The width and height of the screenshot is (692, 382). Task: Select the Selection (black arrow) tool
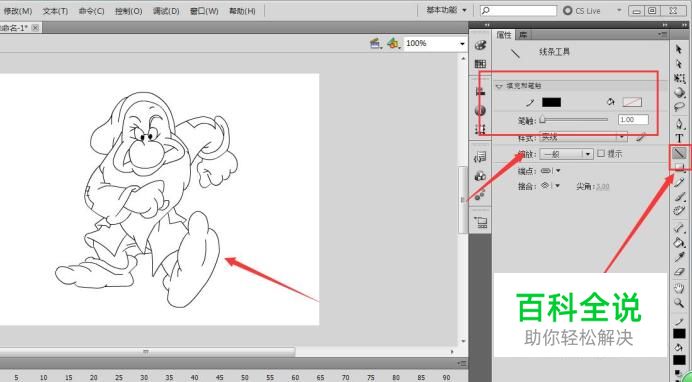click(x=679, y=49)
